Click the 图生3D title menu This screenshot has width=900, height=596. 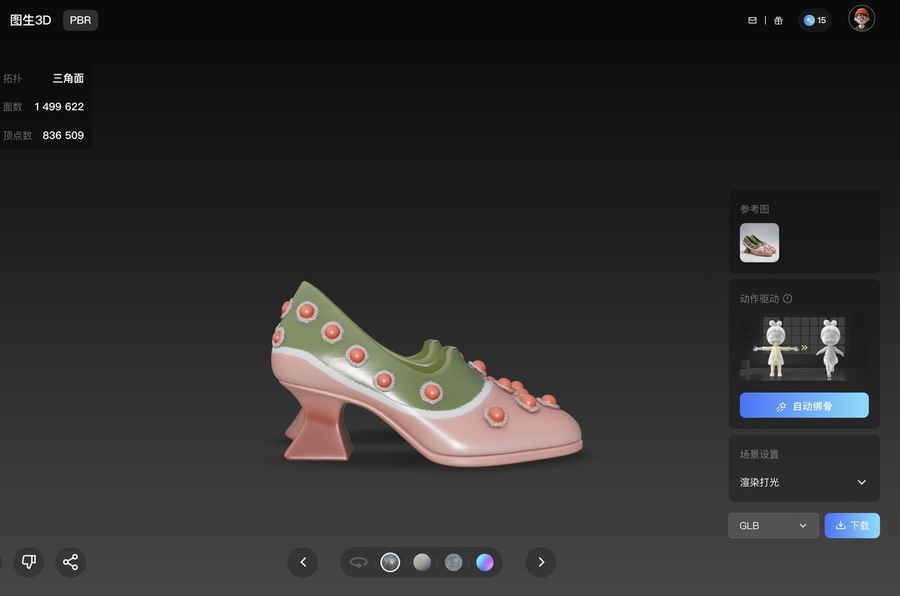tap(30, 20)
